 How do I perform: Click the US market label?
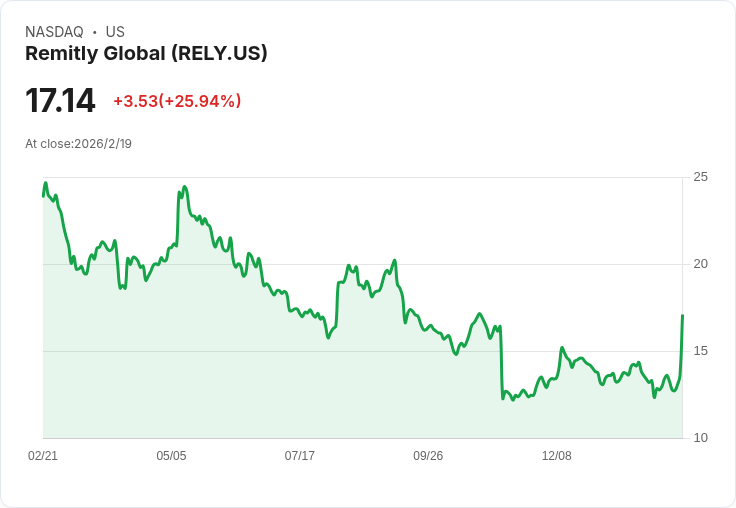point(115,32)
